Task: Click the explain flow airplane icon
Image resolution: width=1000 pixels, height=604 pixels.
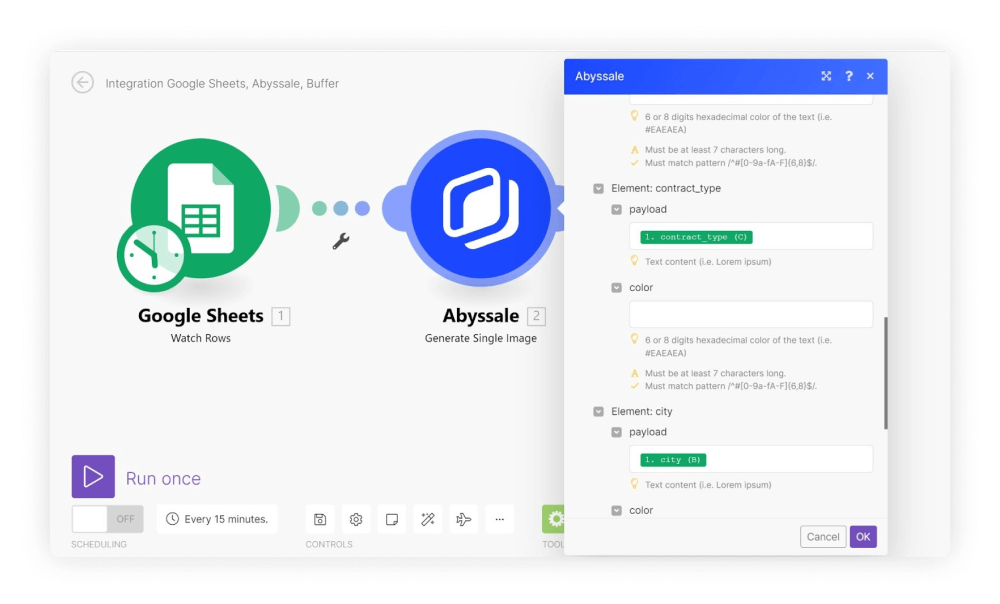Action: point(464,519)
